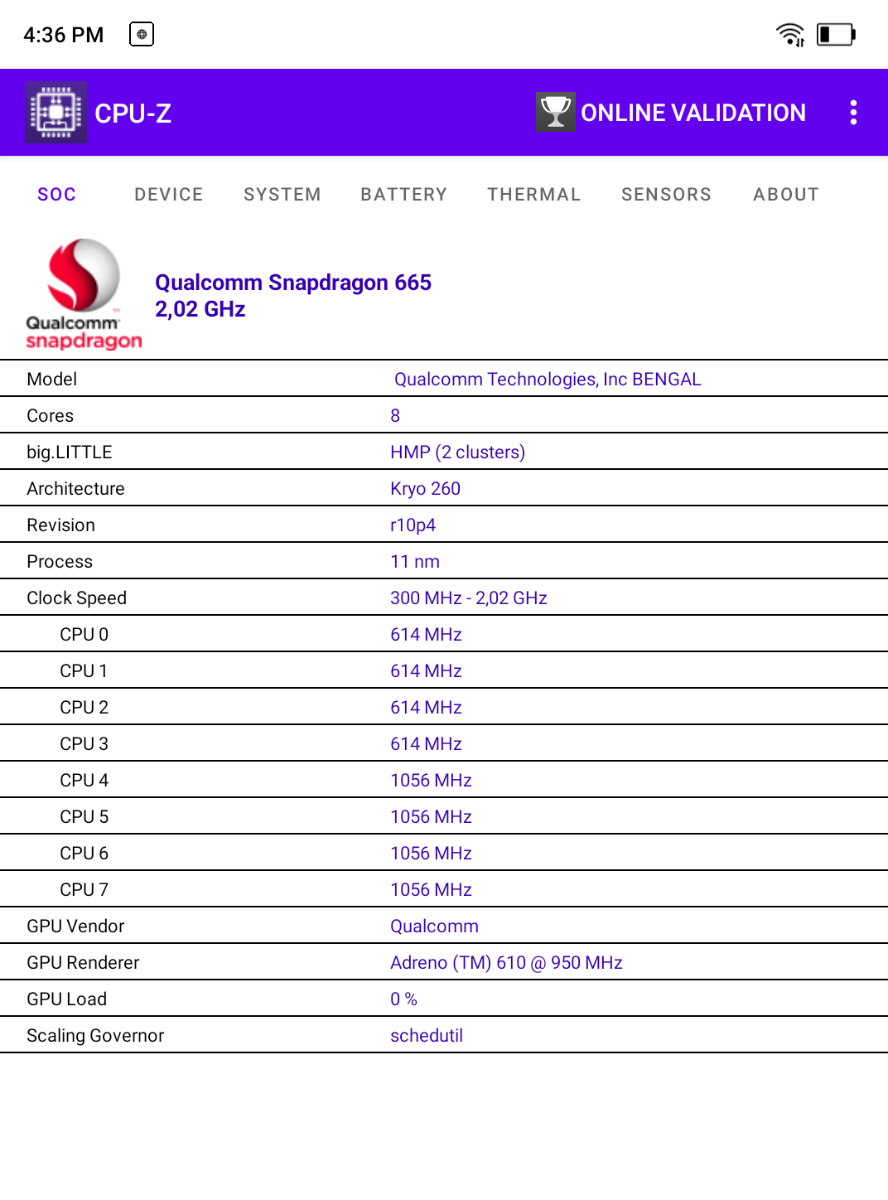Click the Qualcomm Snapdragon 665 title
Screen dimensions: 888x1200
(x=293, y=283)
